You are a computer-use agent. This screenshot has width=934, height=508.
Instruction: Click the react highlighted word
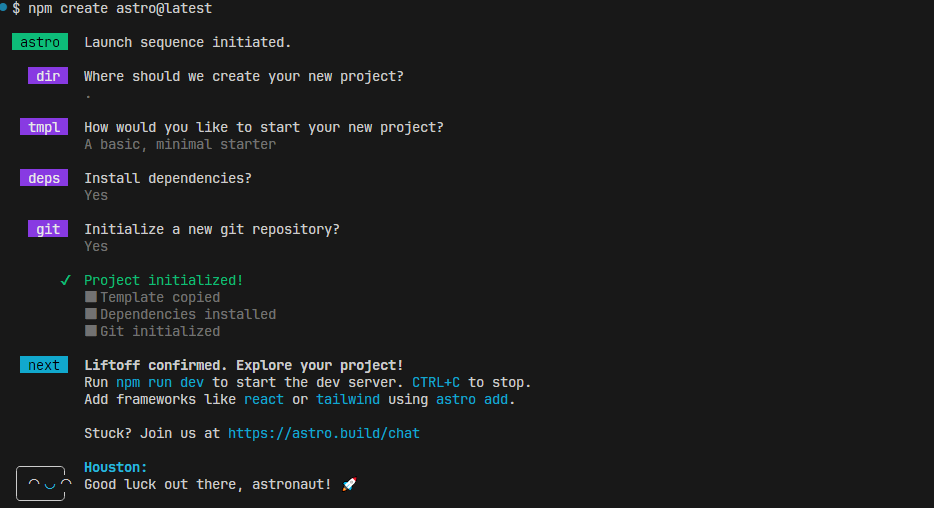click(x=264, y=399)
